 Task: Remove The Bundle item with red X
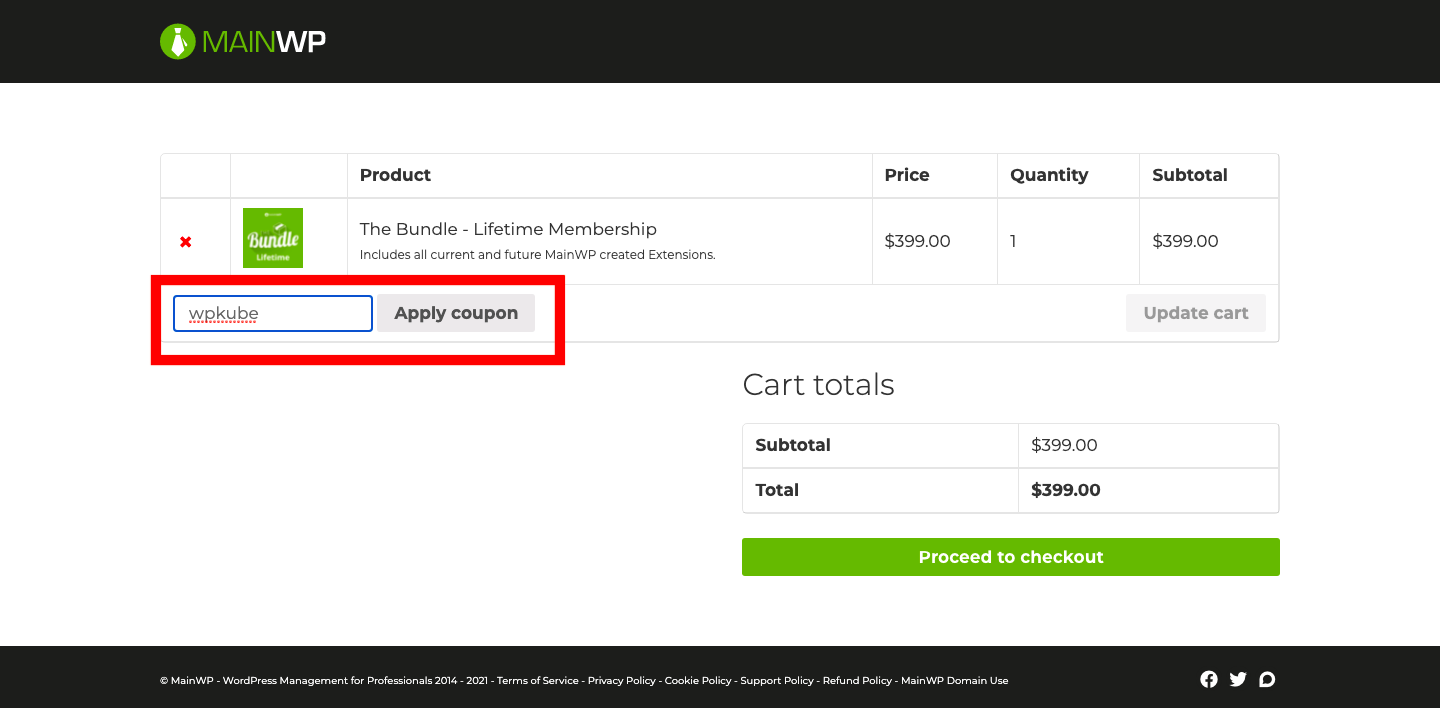coord(185,242)
